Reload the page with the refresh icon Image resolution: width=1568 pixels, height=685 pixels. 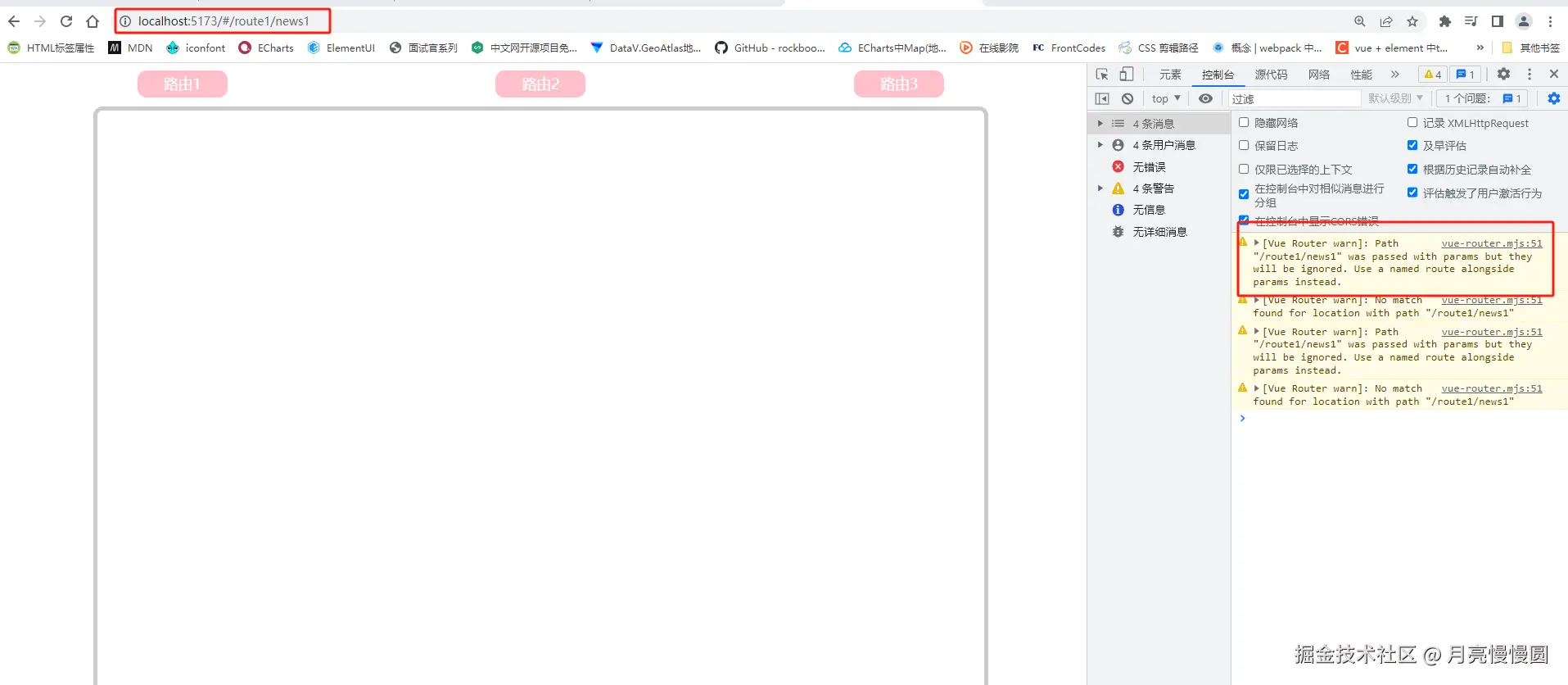pos(66,21)
